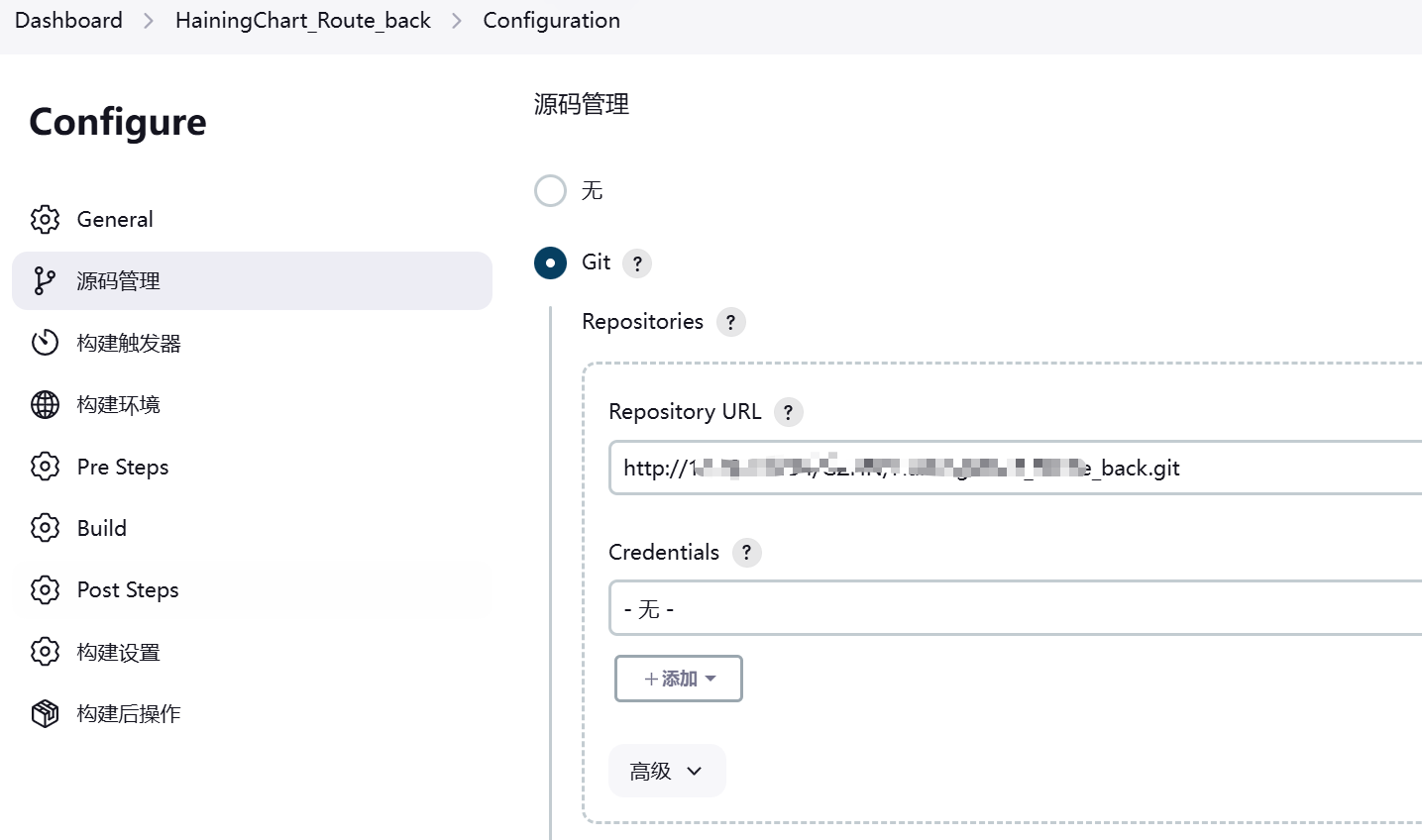
Task: Click into the Repository URL field
Action: pyautogui.click(x=1015, y=468)
